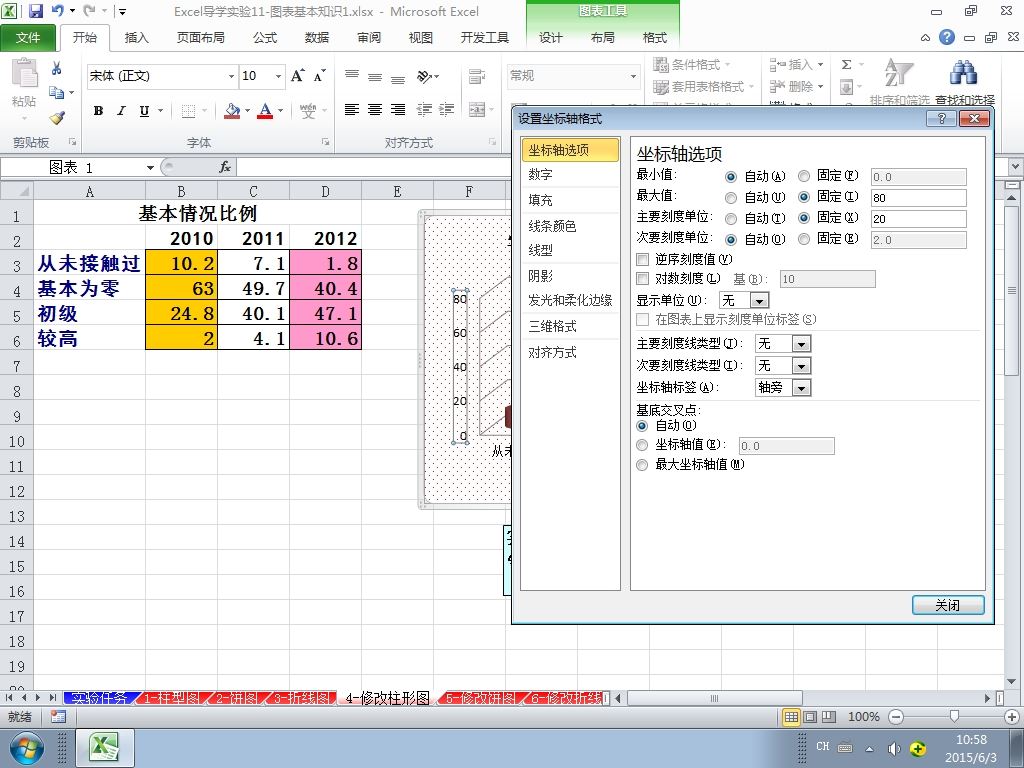1024x768 pixels.
Task: Click the Close button in axis dialog
Action: 948,605
